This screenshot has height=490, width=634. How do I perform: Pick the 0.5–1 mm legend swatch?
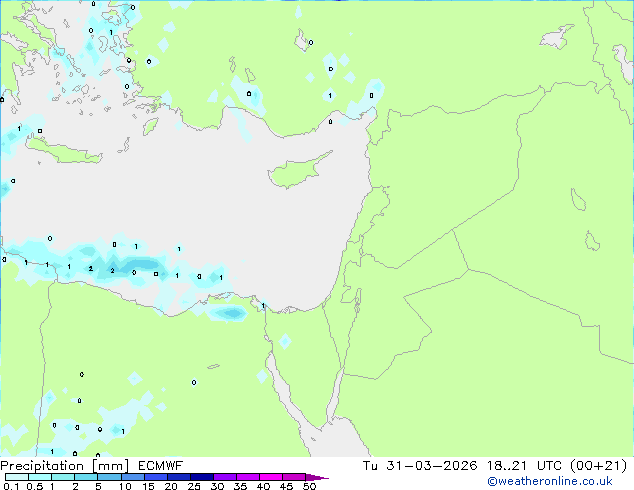coord(40,477)
